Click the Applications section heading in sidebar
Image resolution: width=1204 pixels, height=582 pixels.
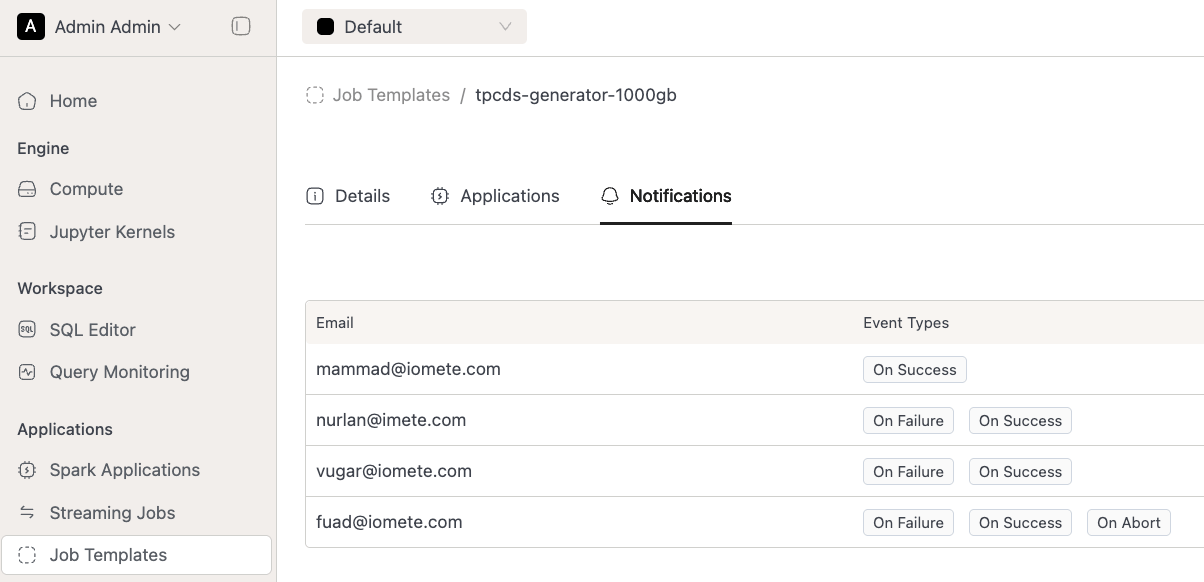(65, 429)
